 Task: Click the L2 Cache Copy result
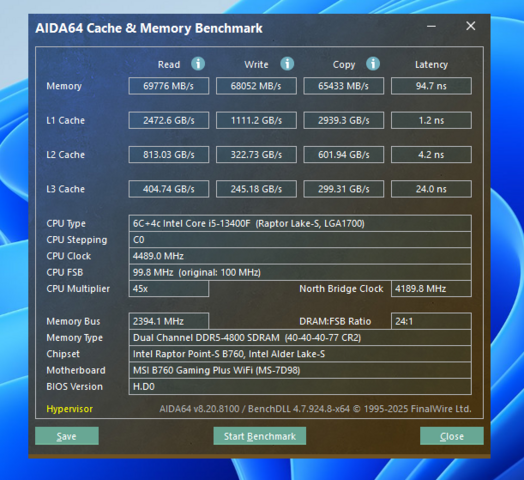pos(344,154)
